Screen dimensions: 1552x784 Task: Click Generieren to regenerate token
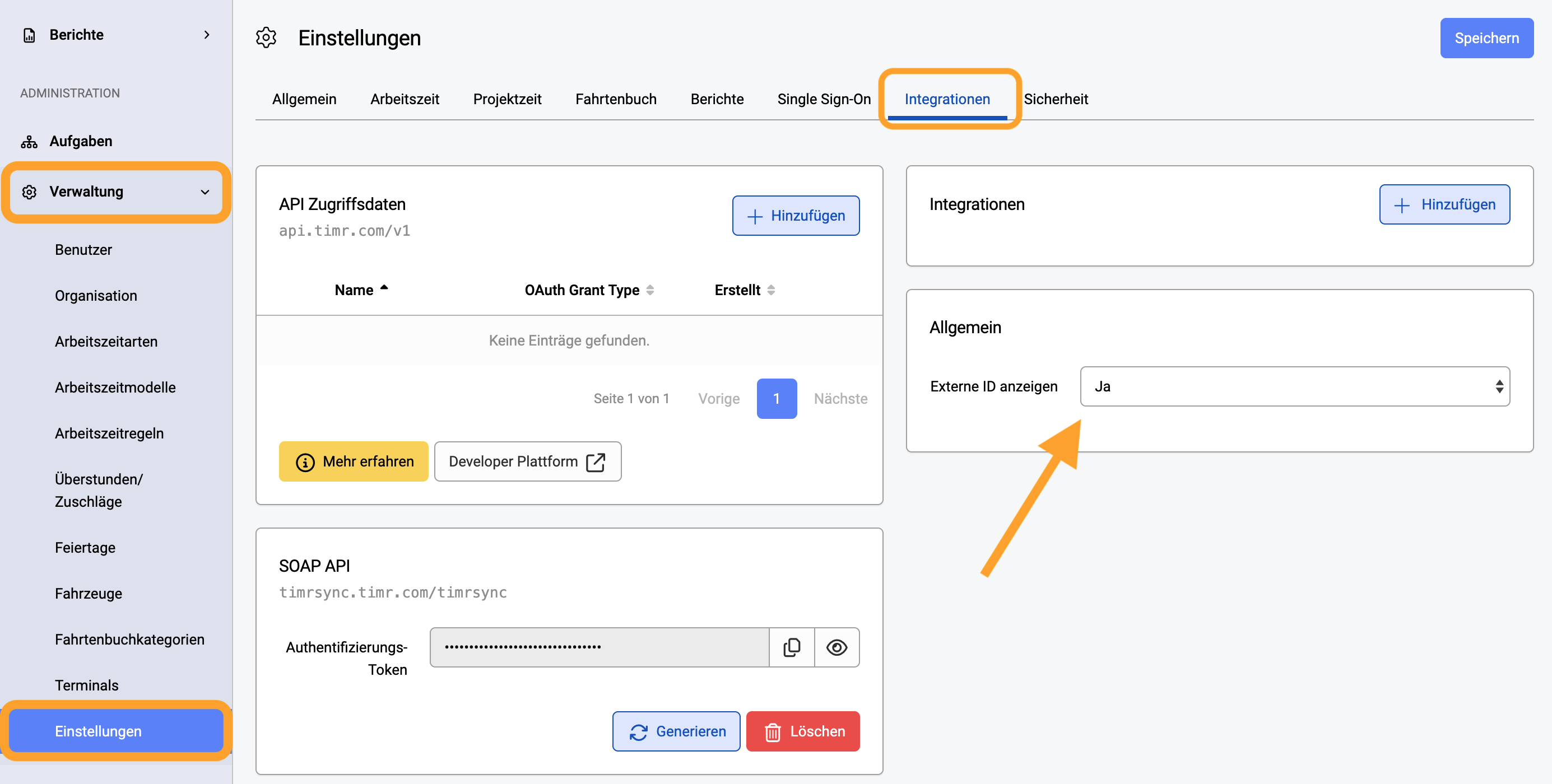[676, 731]
